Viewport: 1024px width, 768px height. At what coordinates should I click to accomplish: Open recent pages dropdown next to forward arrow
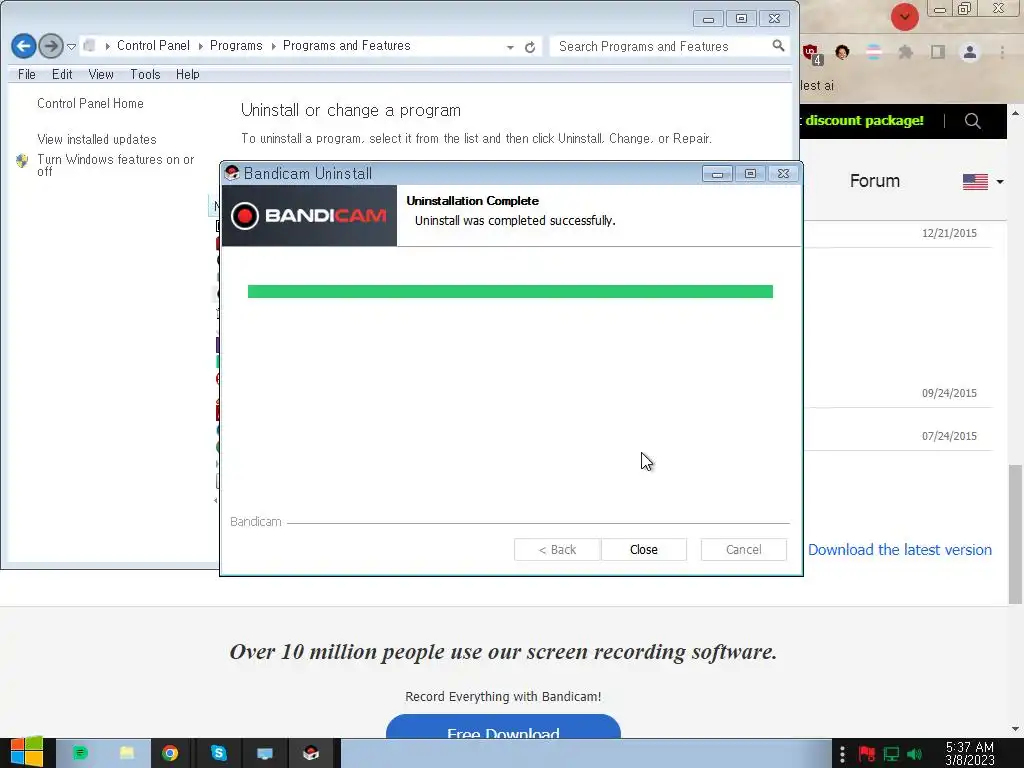pos(71,46)
